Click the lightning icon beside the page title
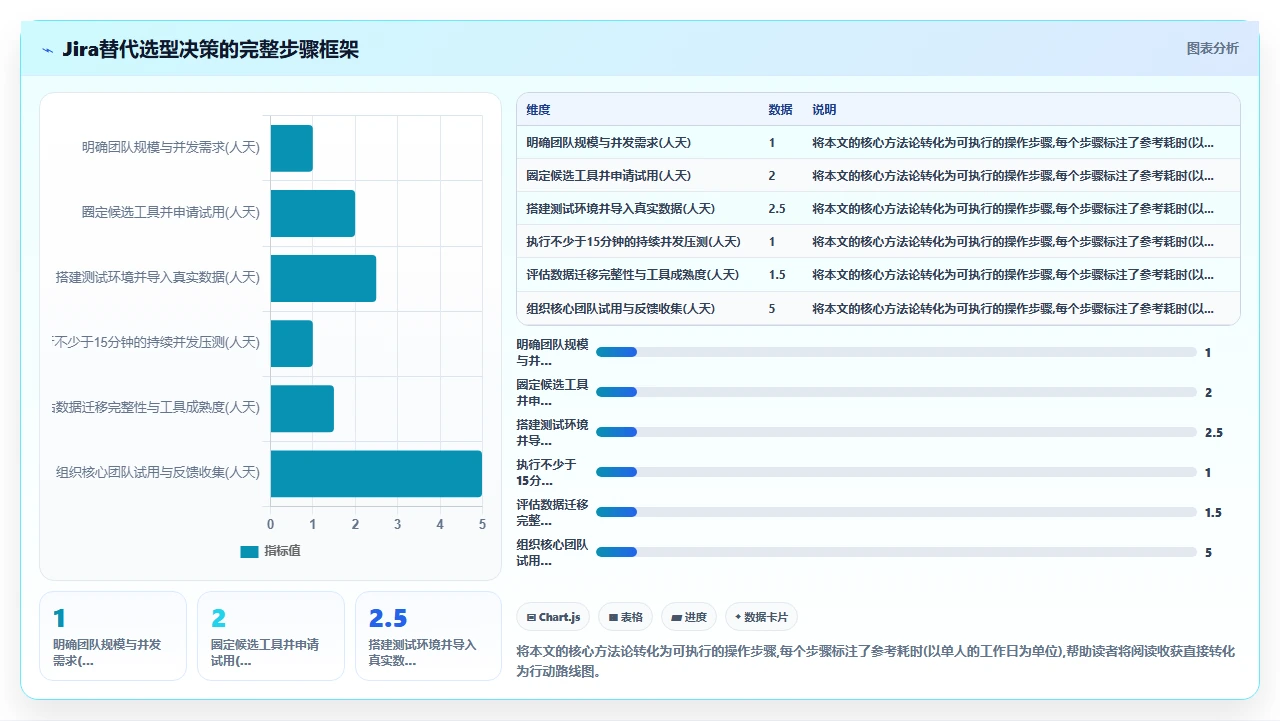Viewport: 1280px width, 721px height. [47, 50]
